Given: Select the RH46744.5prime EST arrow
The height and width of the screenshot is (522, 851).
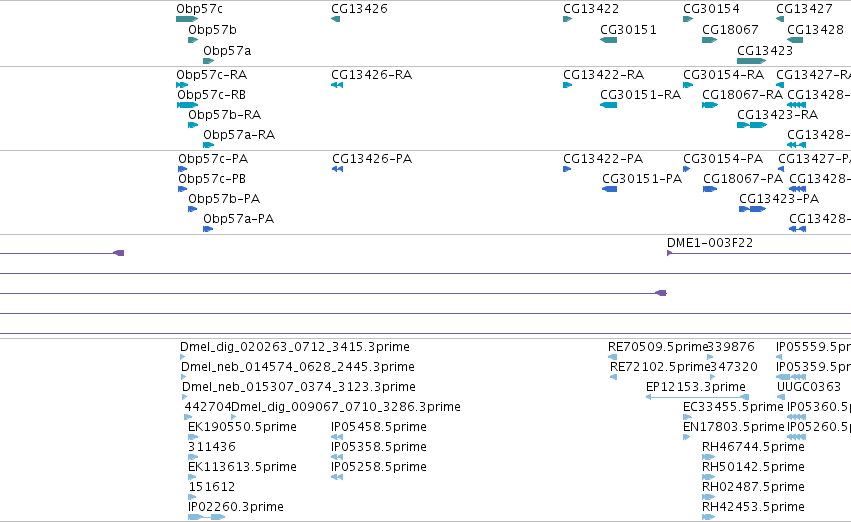Looking at the screenshot, I should click(x=708, y=457).
